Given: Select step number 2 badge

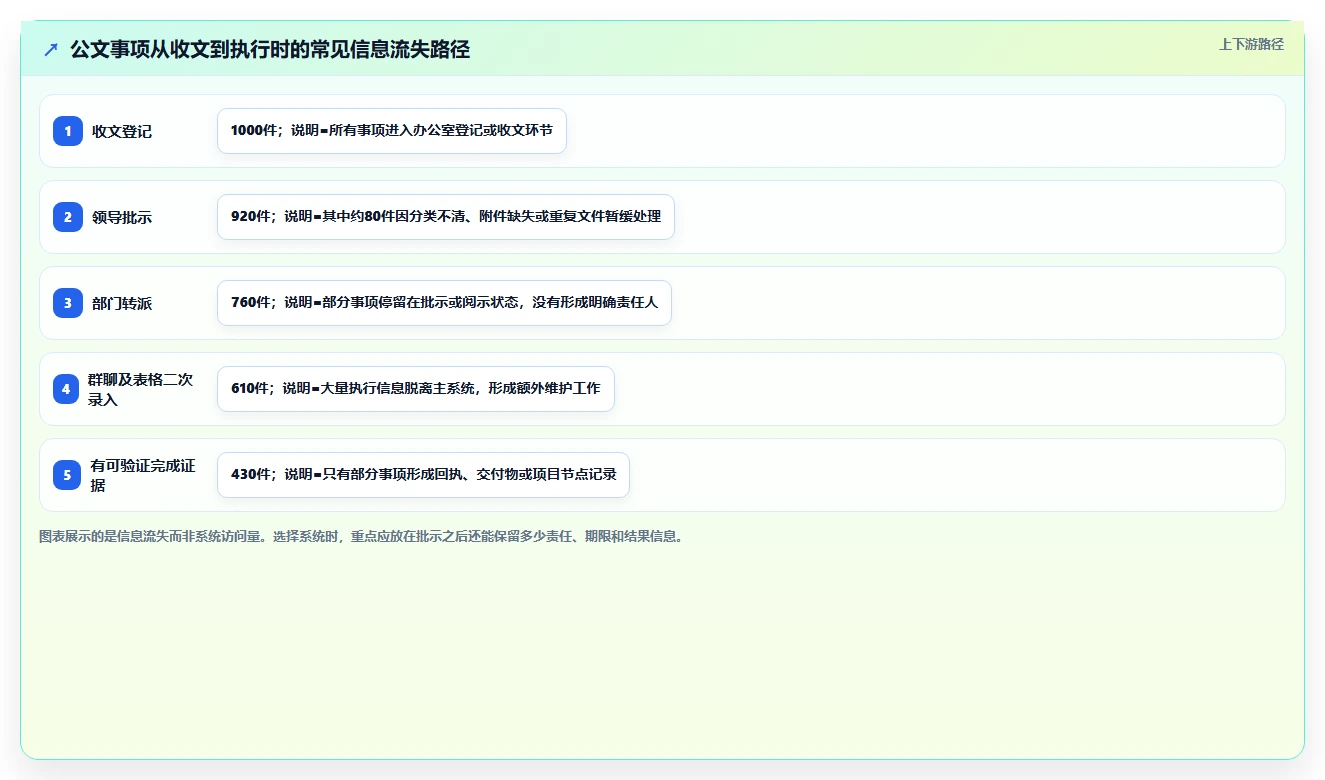Looking at the screenshot, I should tap(68, 217).
